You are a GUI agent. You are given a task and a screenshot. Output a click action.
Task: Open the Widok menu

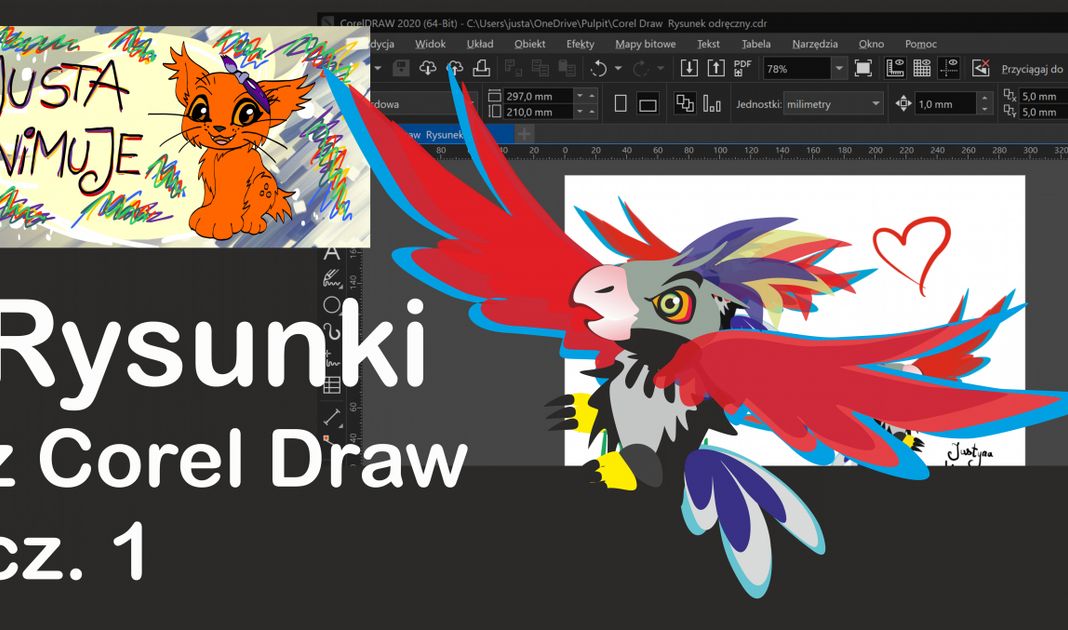tap(430, 44)
